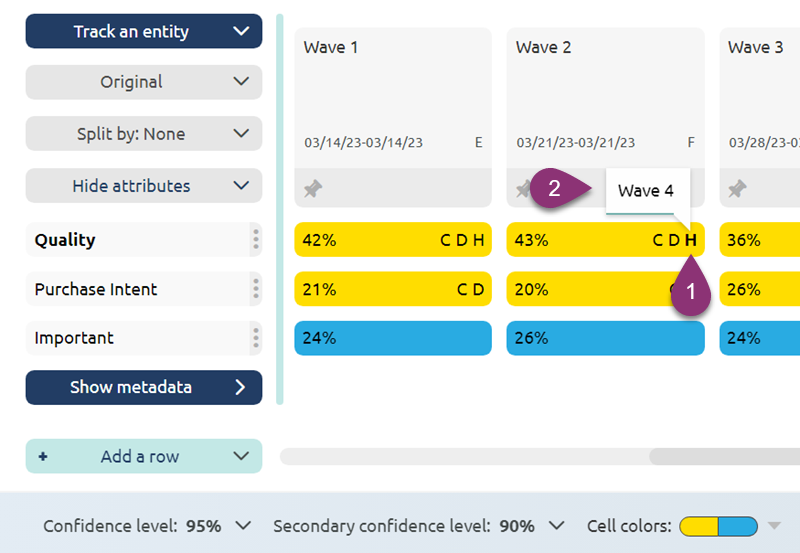Open the Split by: None dropdown
Screen dimensions: 800x553
pyautogui.click(x=143, y=134)
